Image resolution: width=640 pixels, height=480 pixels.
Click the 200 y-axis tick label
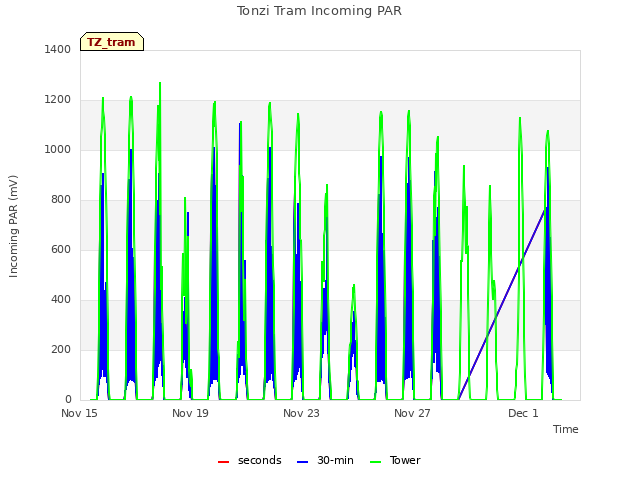[x=61, y=349]
